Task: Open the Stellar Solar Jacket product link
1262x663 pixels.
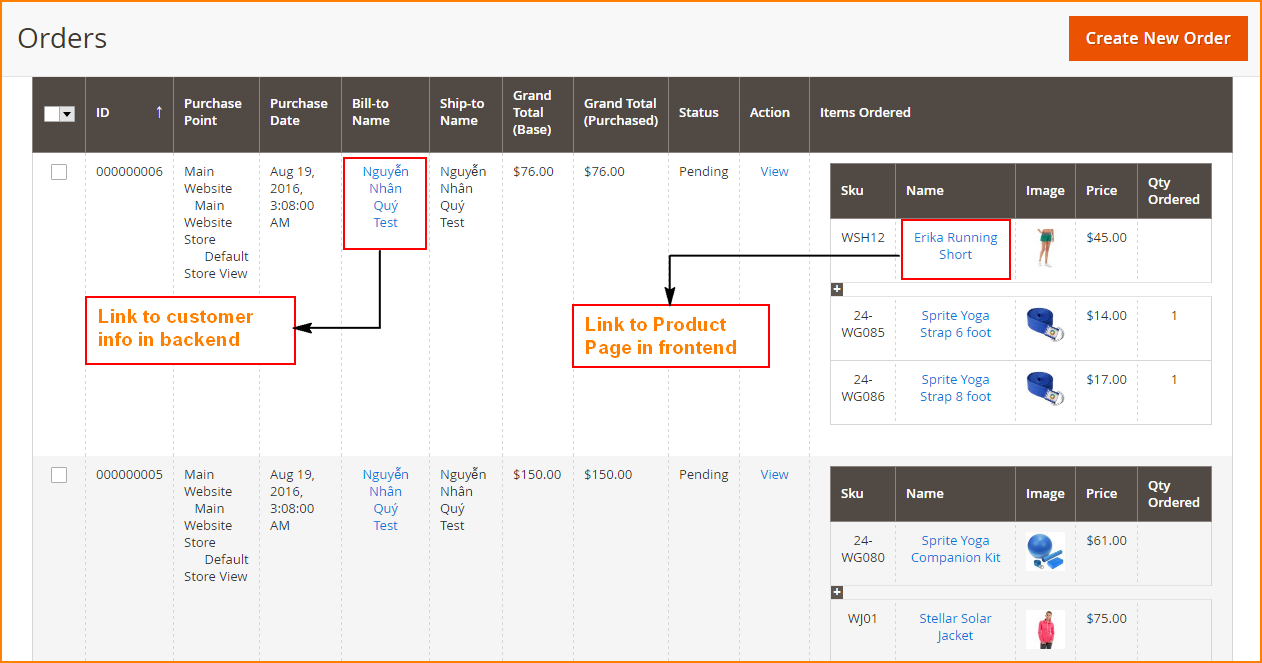Action: (x=955, y=627)
